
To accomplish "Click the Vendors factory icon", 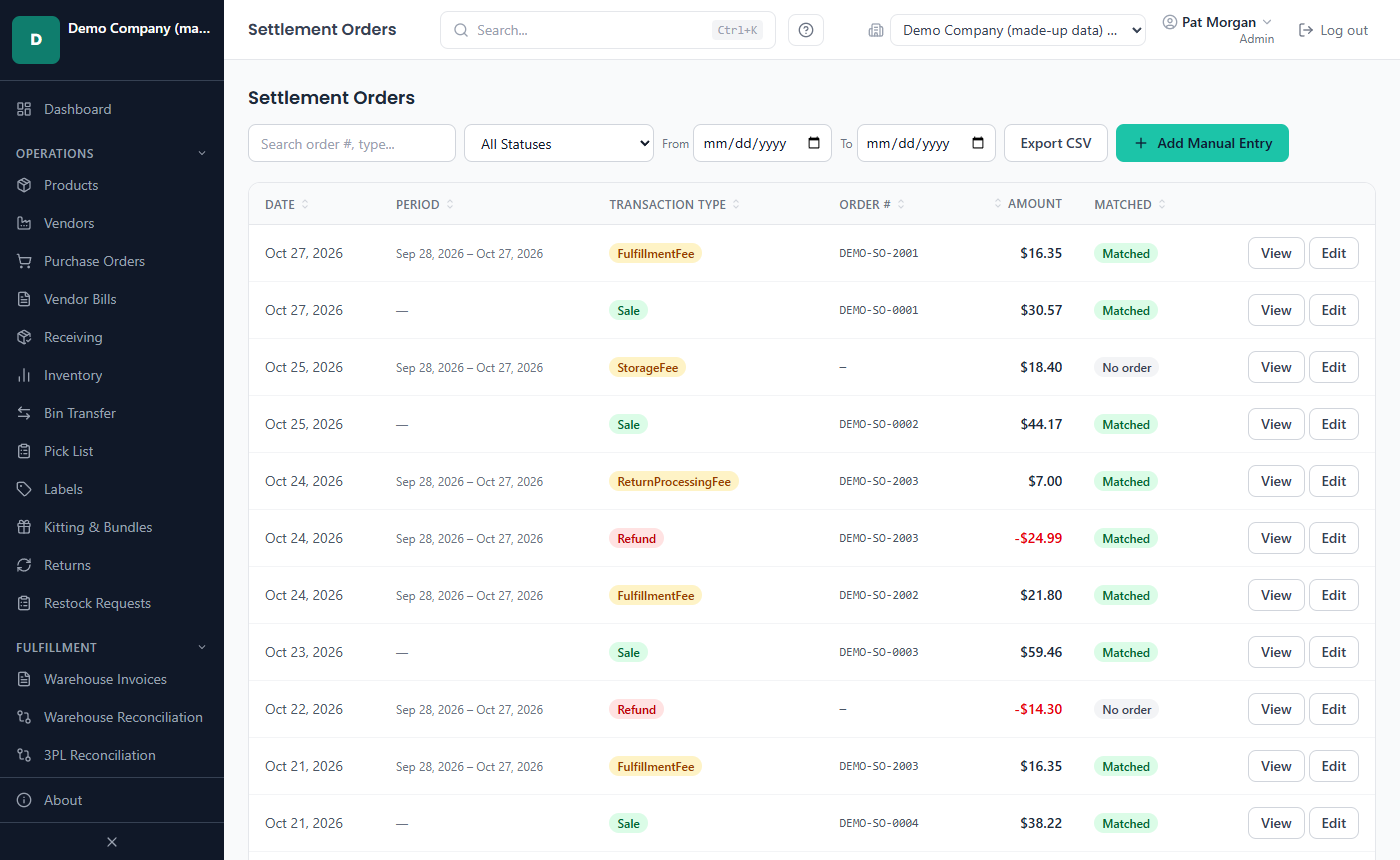I will click(x=24, y=223).
